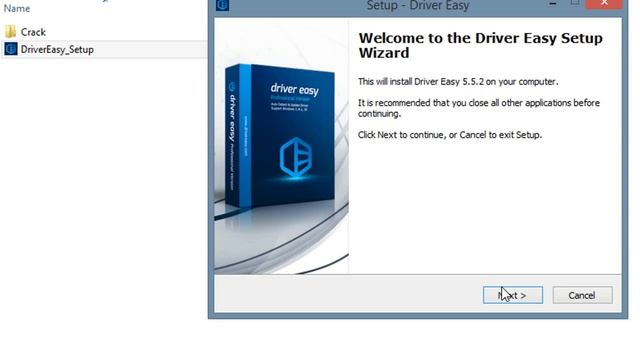The width and height of the screenshot is (640, 360).
Task: Select the DriverEasy_Setup file name
Action: tap(57, 49)
